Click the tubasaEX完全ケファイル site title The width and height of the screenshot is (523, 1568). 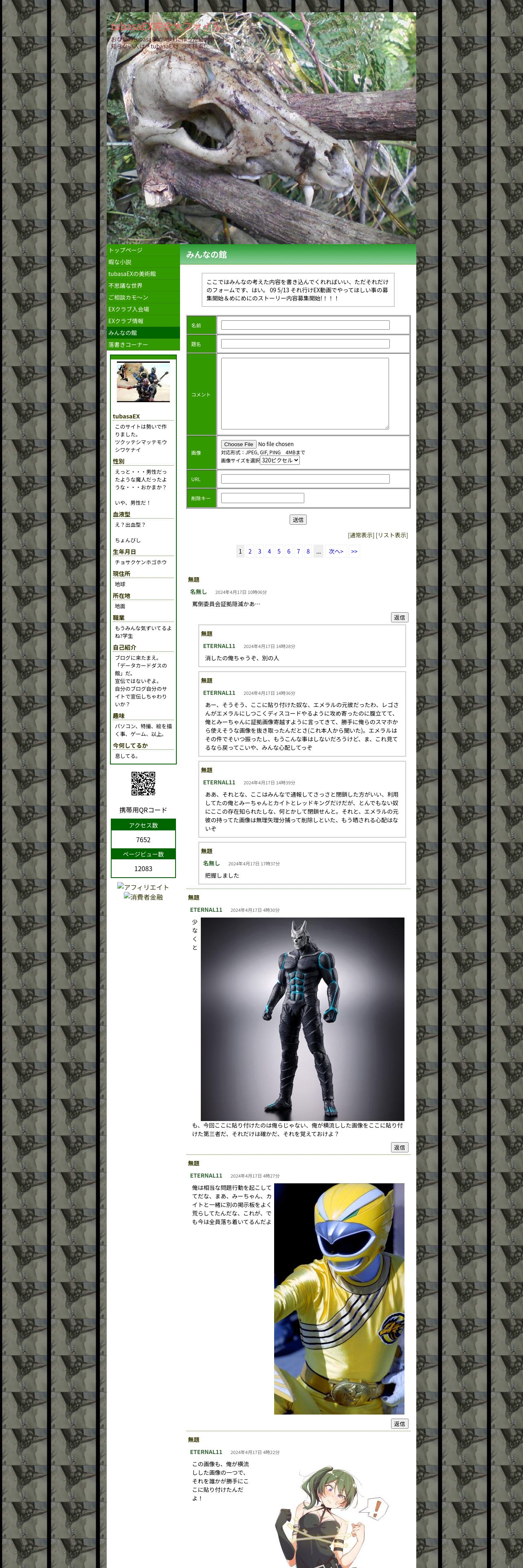pyautogui.click(x=166, y=27)
